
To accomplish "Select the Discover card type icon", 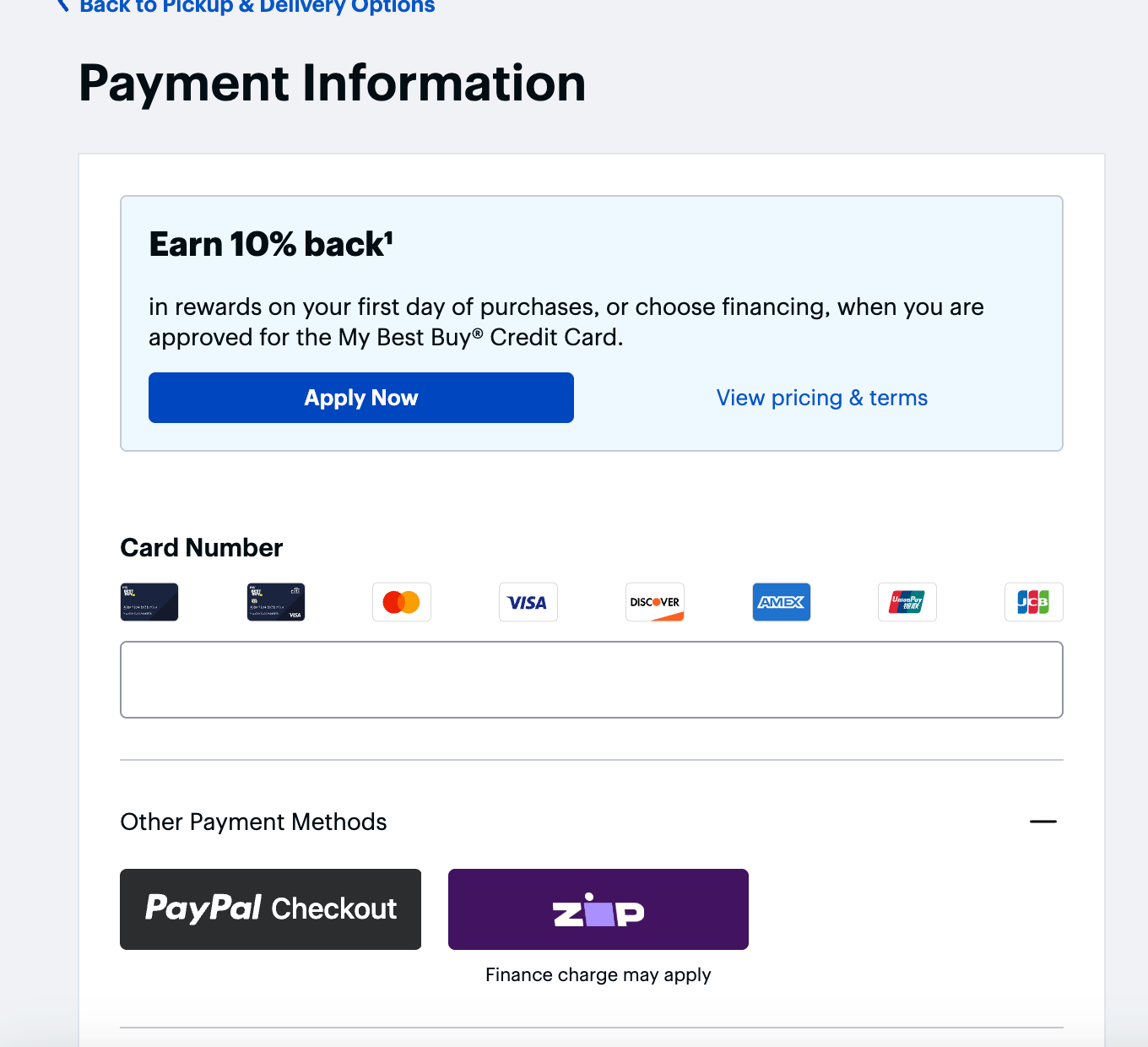I will point(654,602).
